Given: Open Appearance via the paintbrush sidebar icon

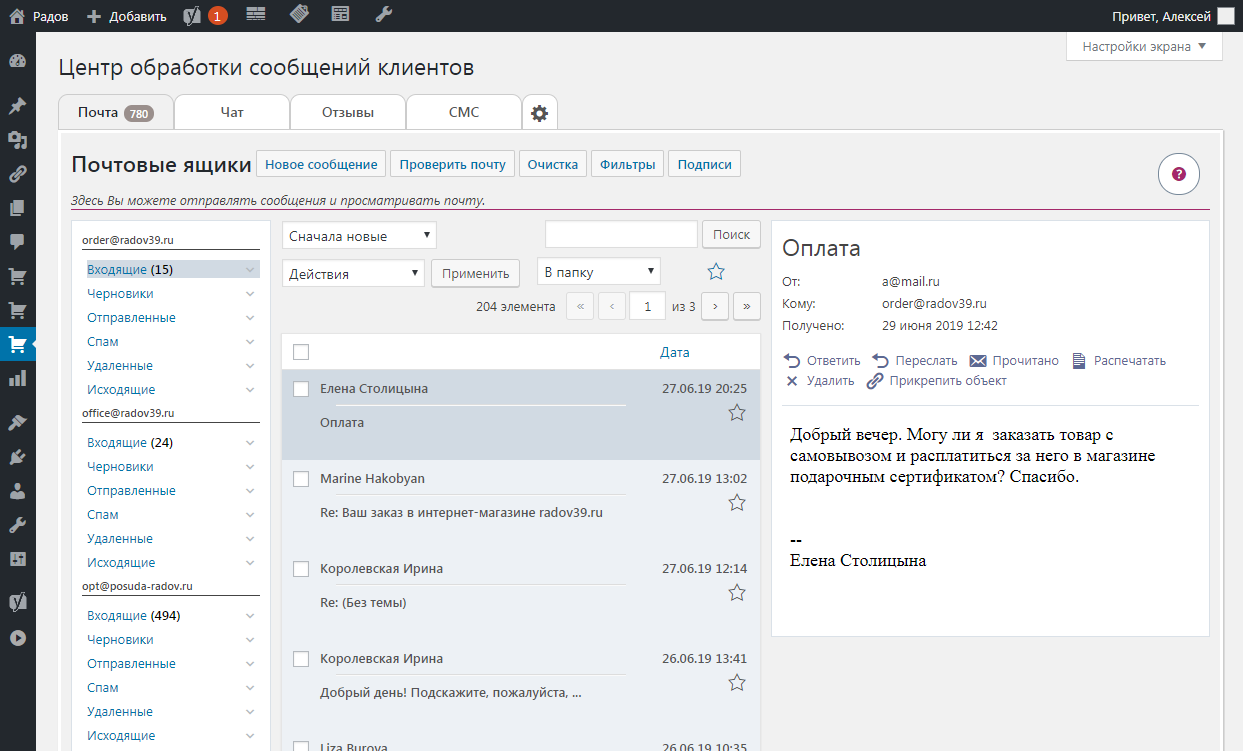Looking at the screenshot, I should (17, 423).
